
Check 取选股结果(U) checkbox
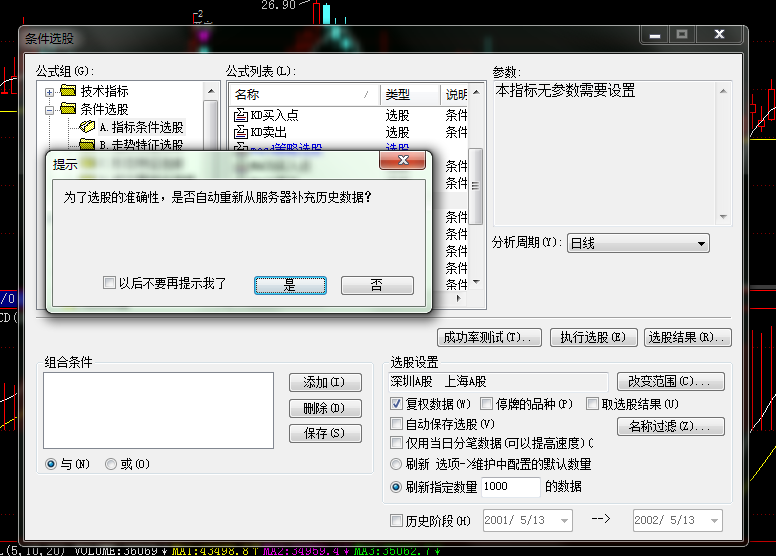(592, 404)
